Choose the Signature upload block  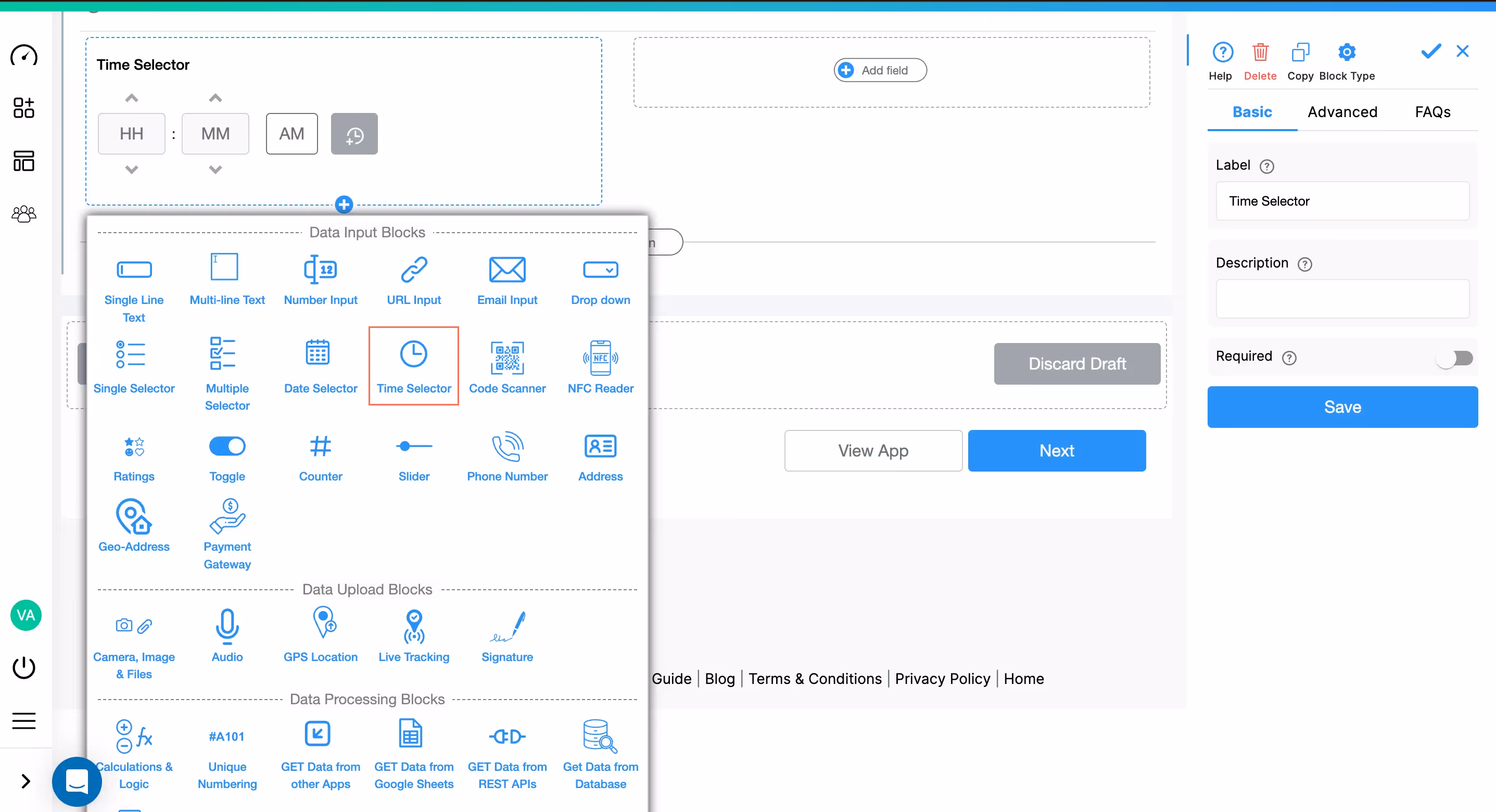coord(507,636)
